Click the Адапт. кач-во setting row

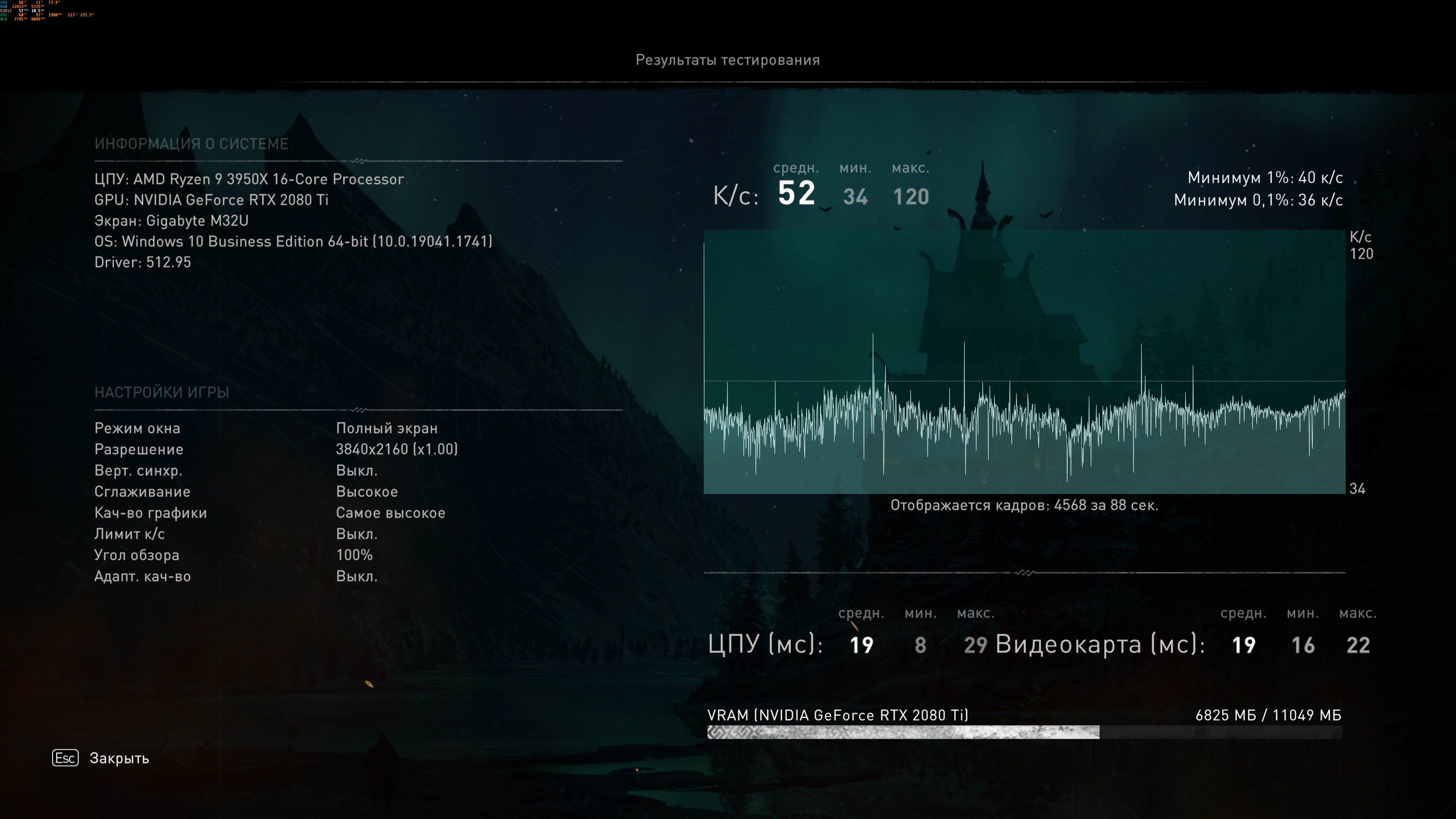click(x=143, y=576)
